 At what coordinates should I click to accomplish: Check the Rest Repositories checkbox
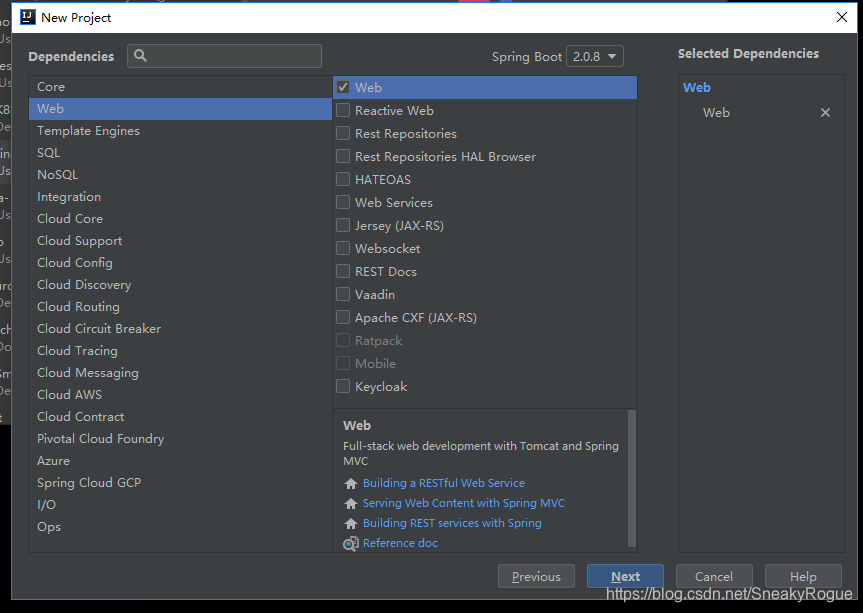pyautogui.click(x=343, y=133)
